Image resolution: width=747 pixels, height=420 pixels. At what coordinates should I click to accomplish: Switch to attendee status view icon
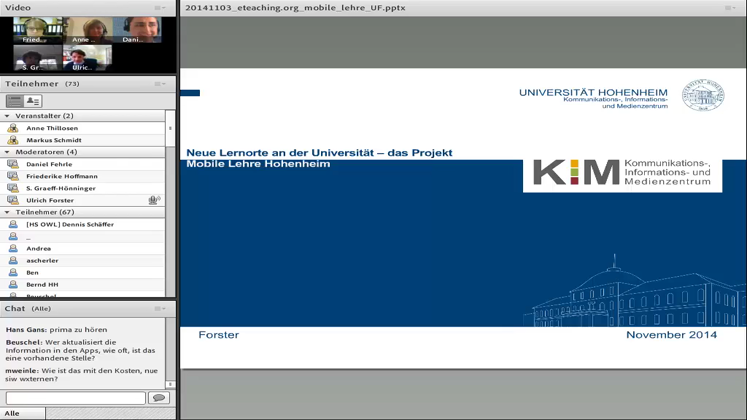(33, 101)
